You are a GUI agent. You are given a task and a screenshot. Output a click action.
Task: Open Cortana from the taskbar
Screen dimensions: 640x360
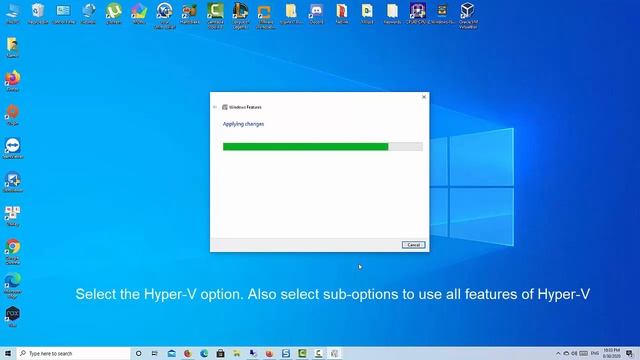(x=138, y=353)
